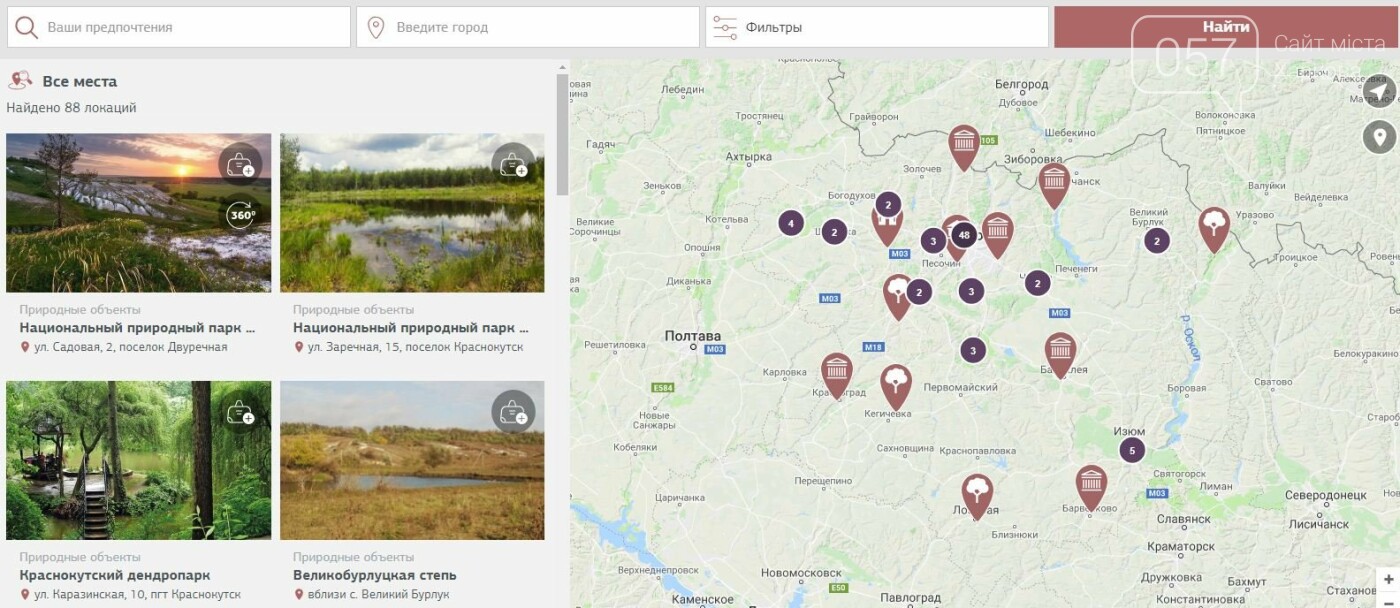Click the map navigation arrow icon

click(x=1379, y=92)
